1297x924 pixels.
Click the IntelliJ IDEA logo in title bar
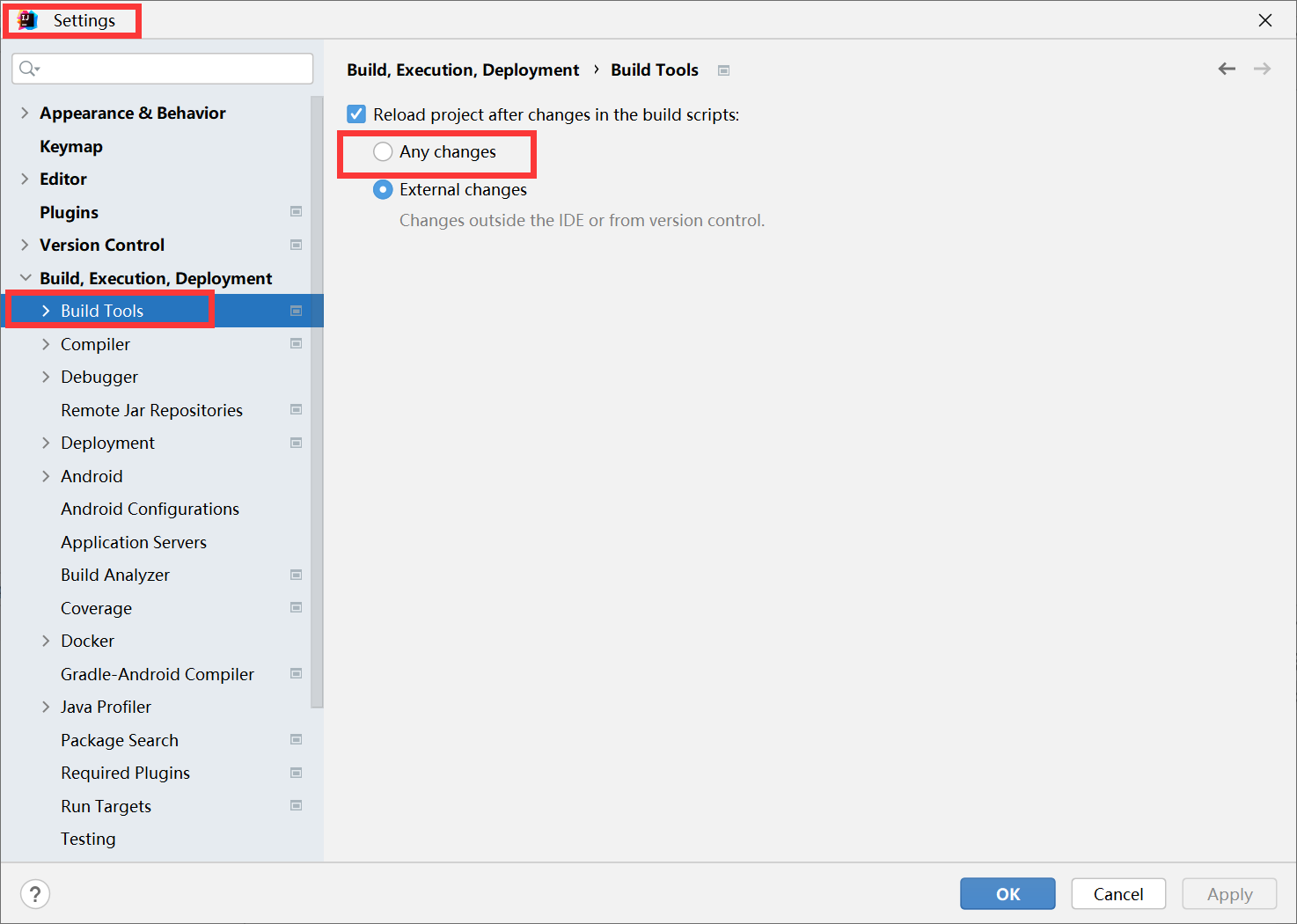(27, 20)
